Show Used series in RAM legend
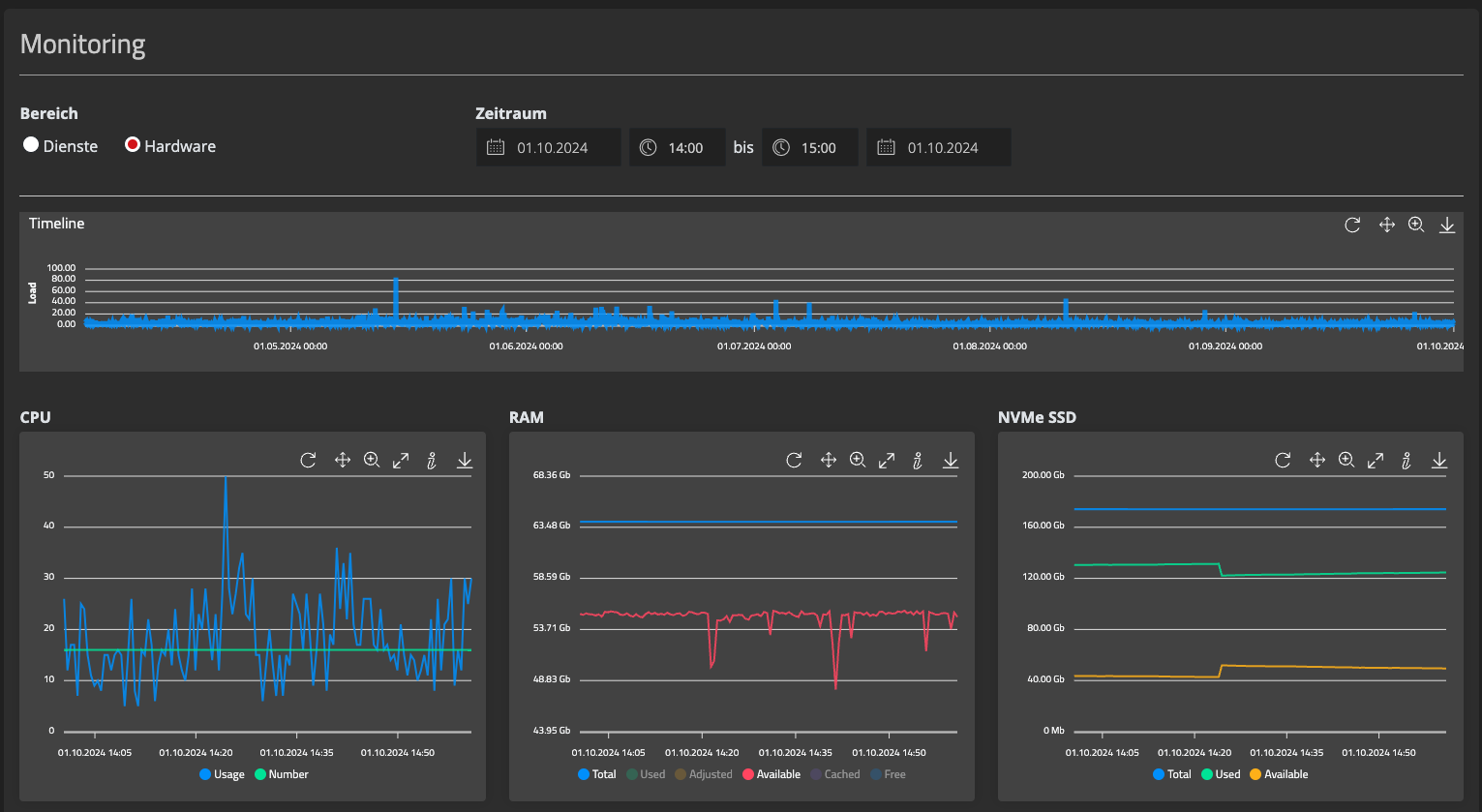The width and height of the screenshot is (1482, 812). pyautogui.click(x=646, y=774)
